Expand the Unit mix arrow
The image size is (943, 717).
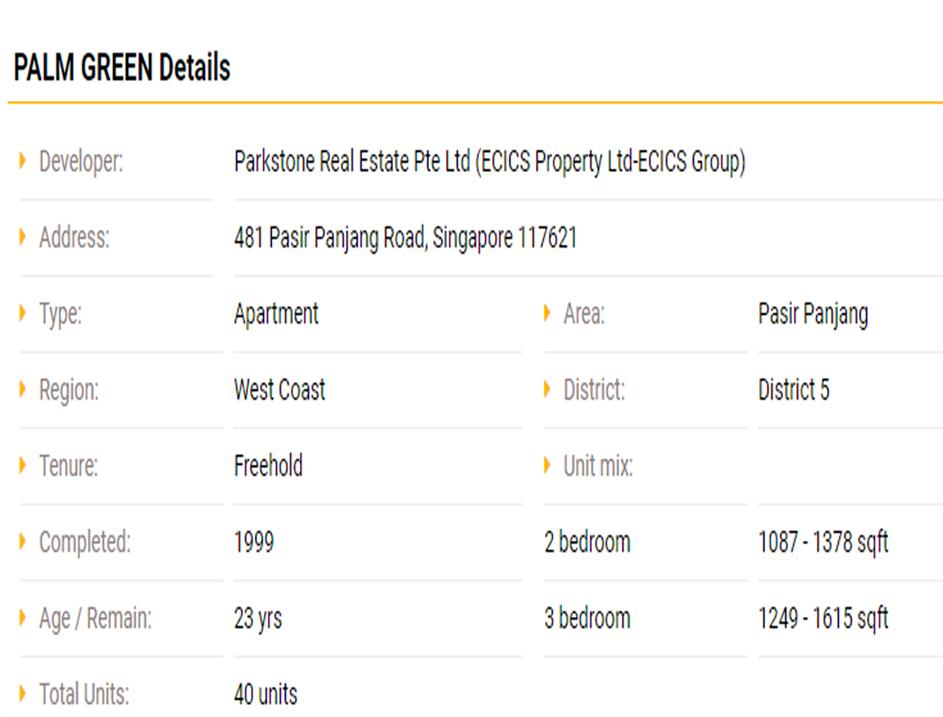coord(548,466)
